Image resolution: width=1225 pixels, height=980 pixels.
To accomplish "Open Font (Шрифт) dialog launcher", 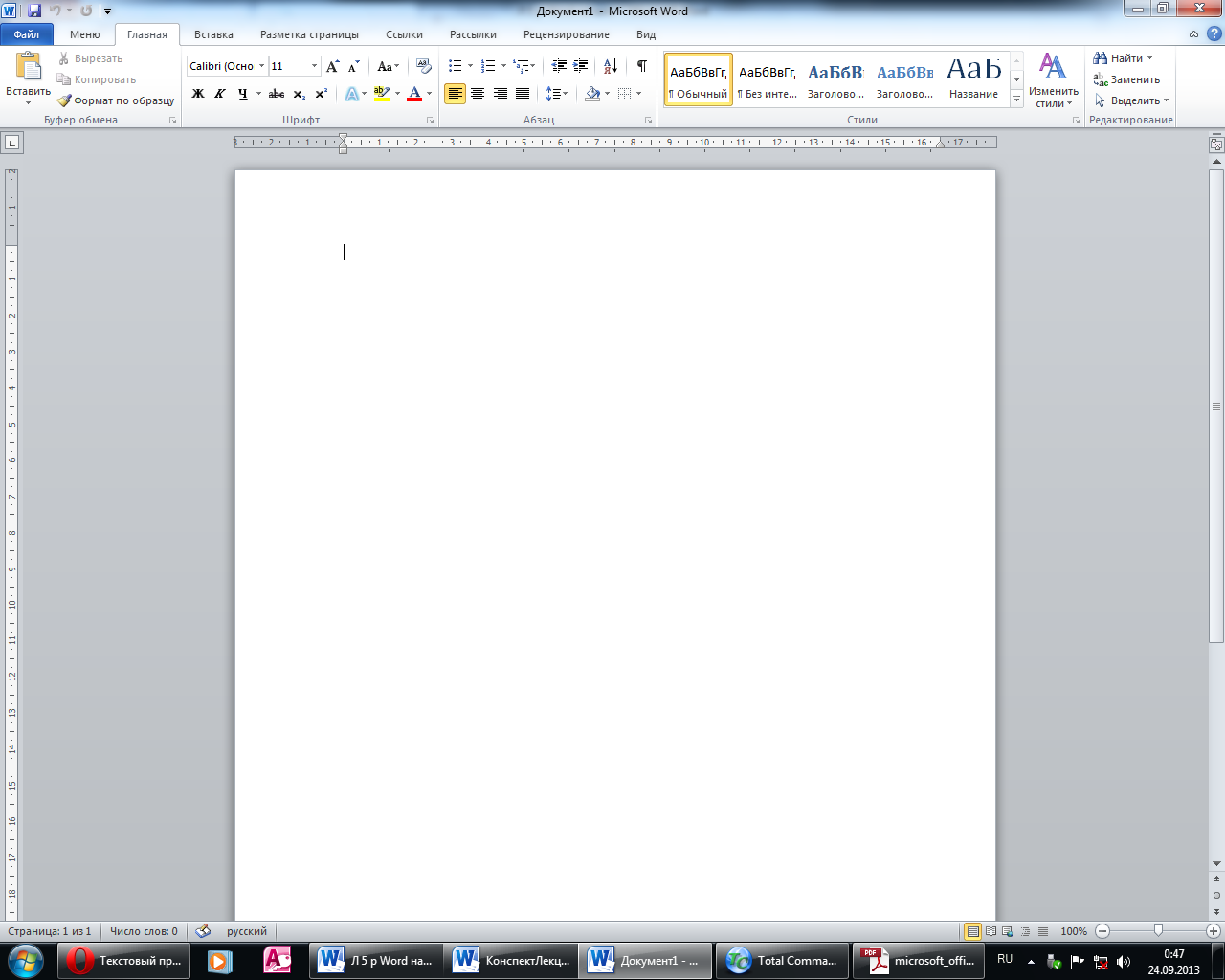I will 430,121.
